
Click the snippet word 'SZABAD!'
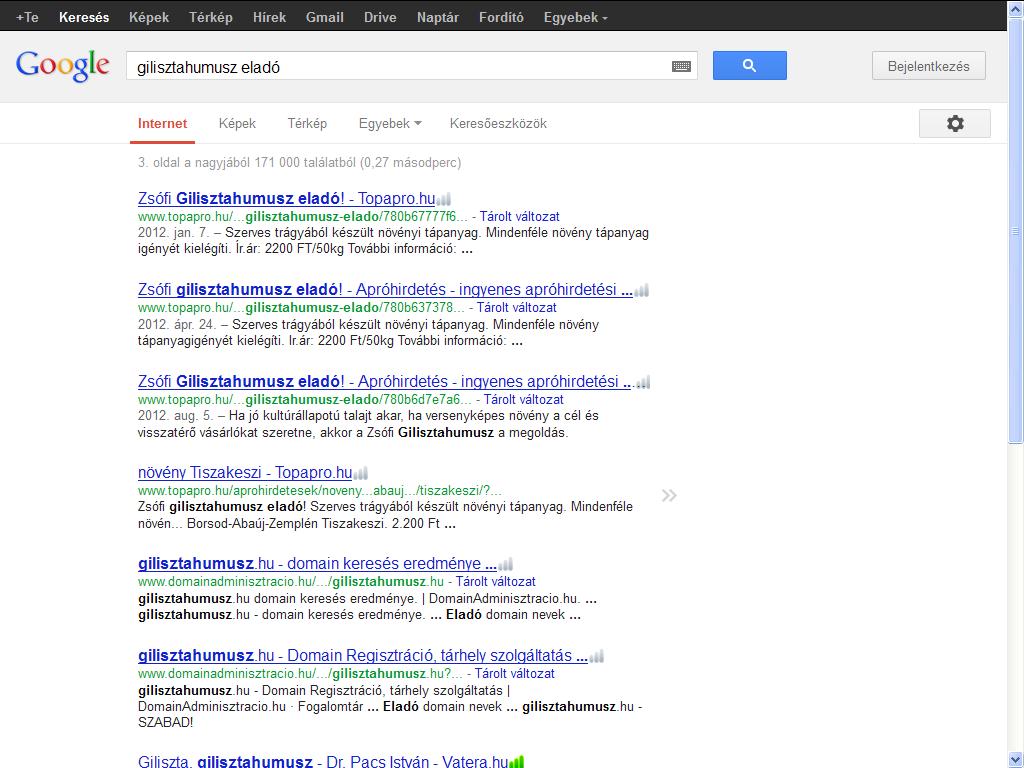click(x=166, y=723)
